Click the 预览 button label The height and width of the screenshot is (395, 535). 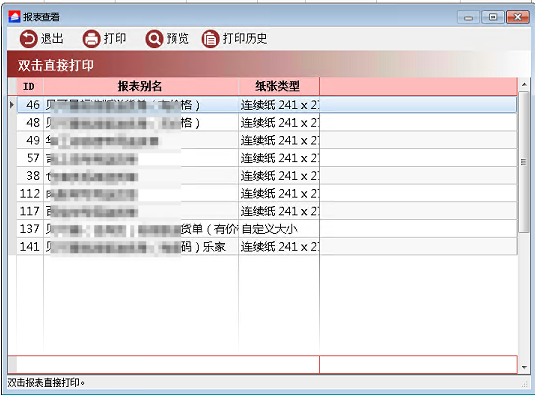pyautogui.click(x=177, y=39)
